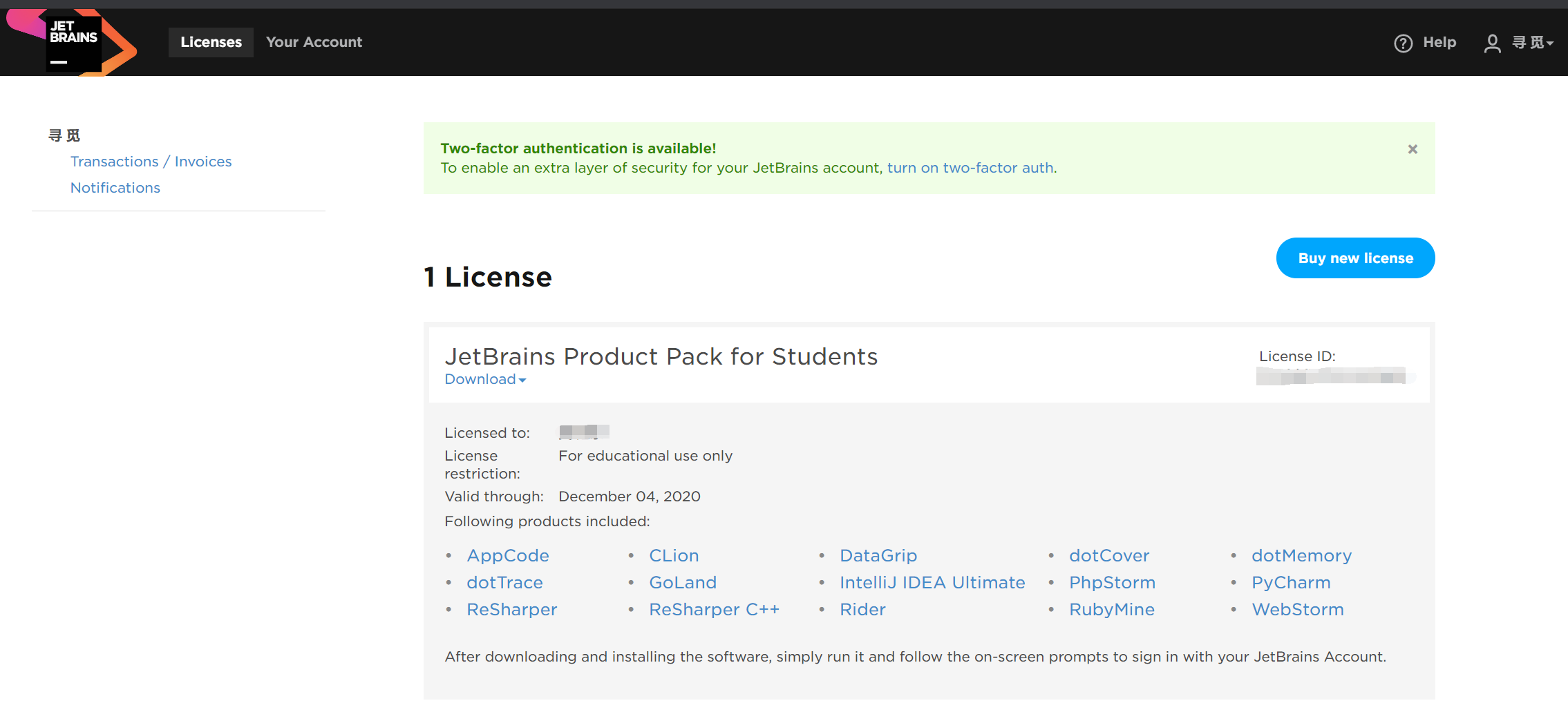Viewport: 1568px width, 703px height.
Task: Open the user account dropdown 寻觅
Action: [1532, 43]
